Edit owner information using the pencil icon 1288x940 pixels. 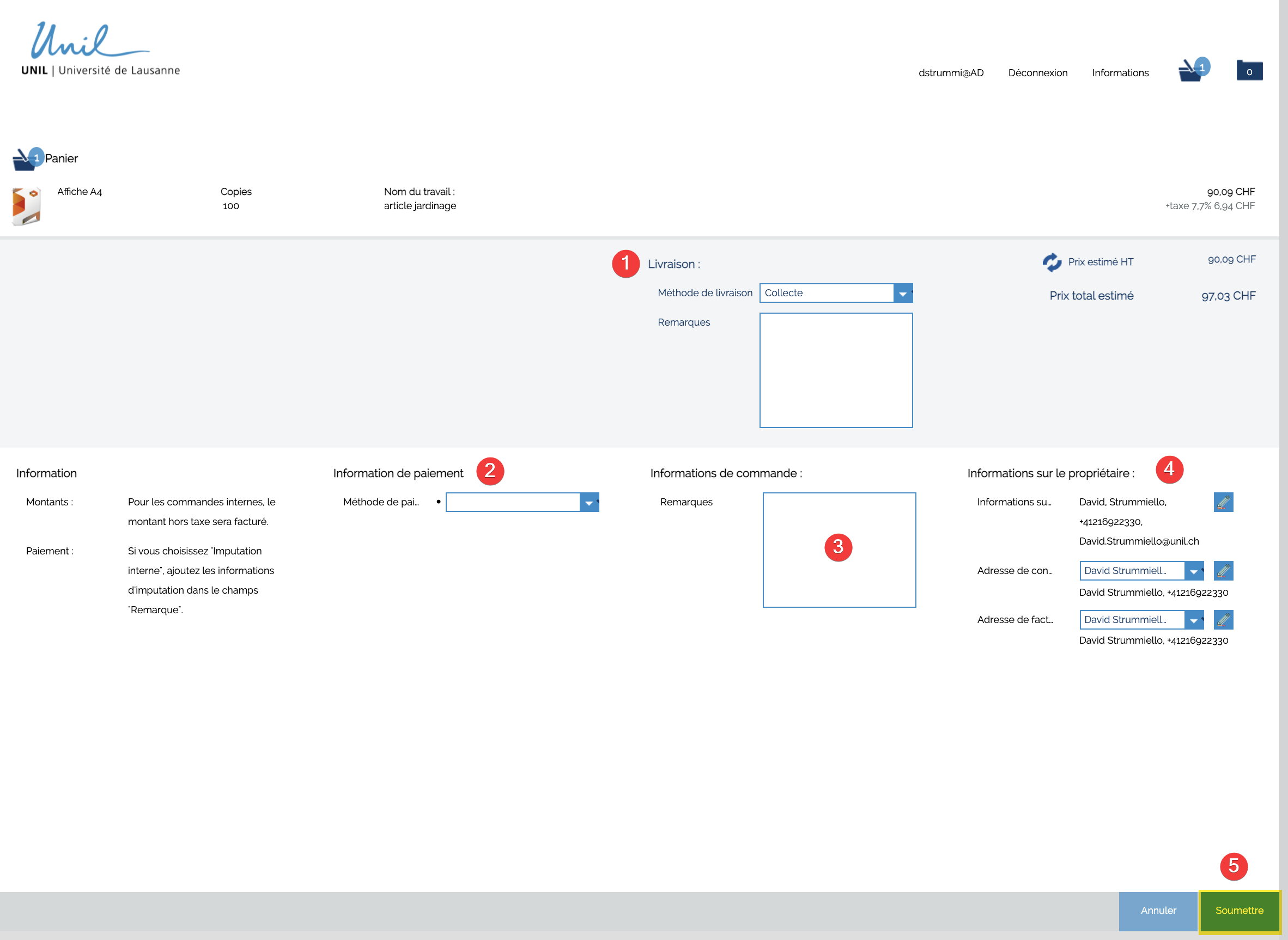click(1223, 502)
